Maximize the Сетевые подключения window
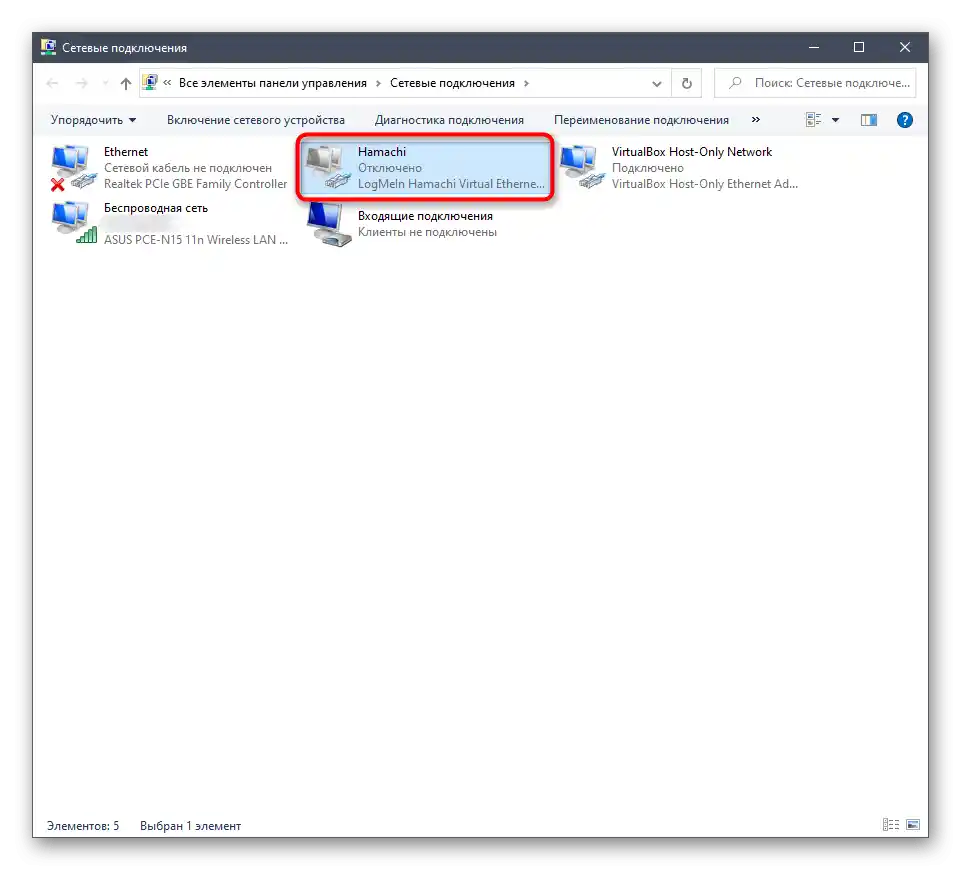 tap(859, 47)
